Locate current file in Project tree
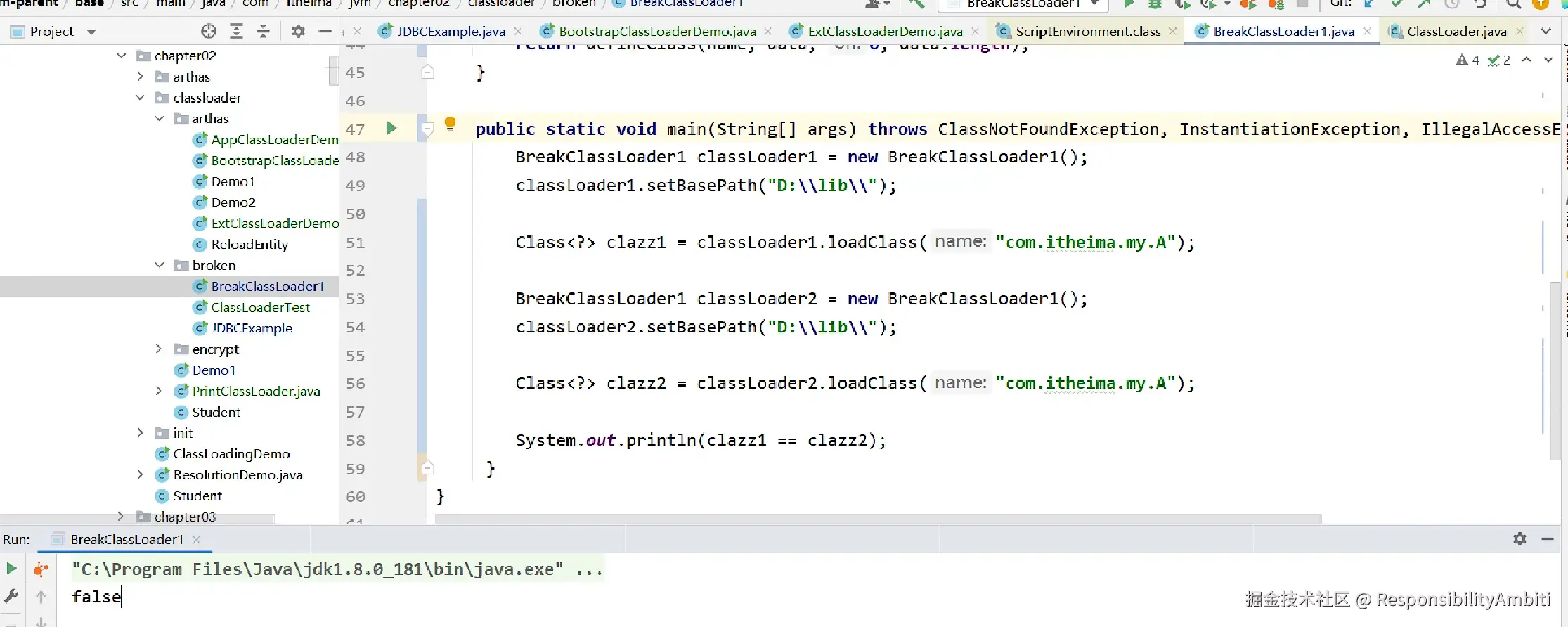Screen dimensions: 1568x627 (209, 31)
